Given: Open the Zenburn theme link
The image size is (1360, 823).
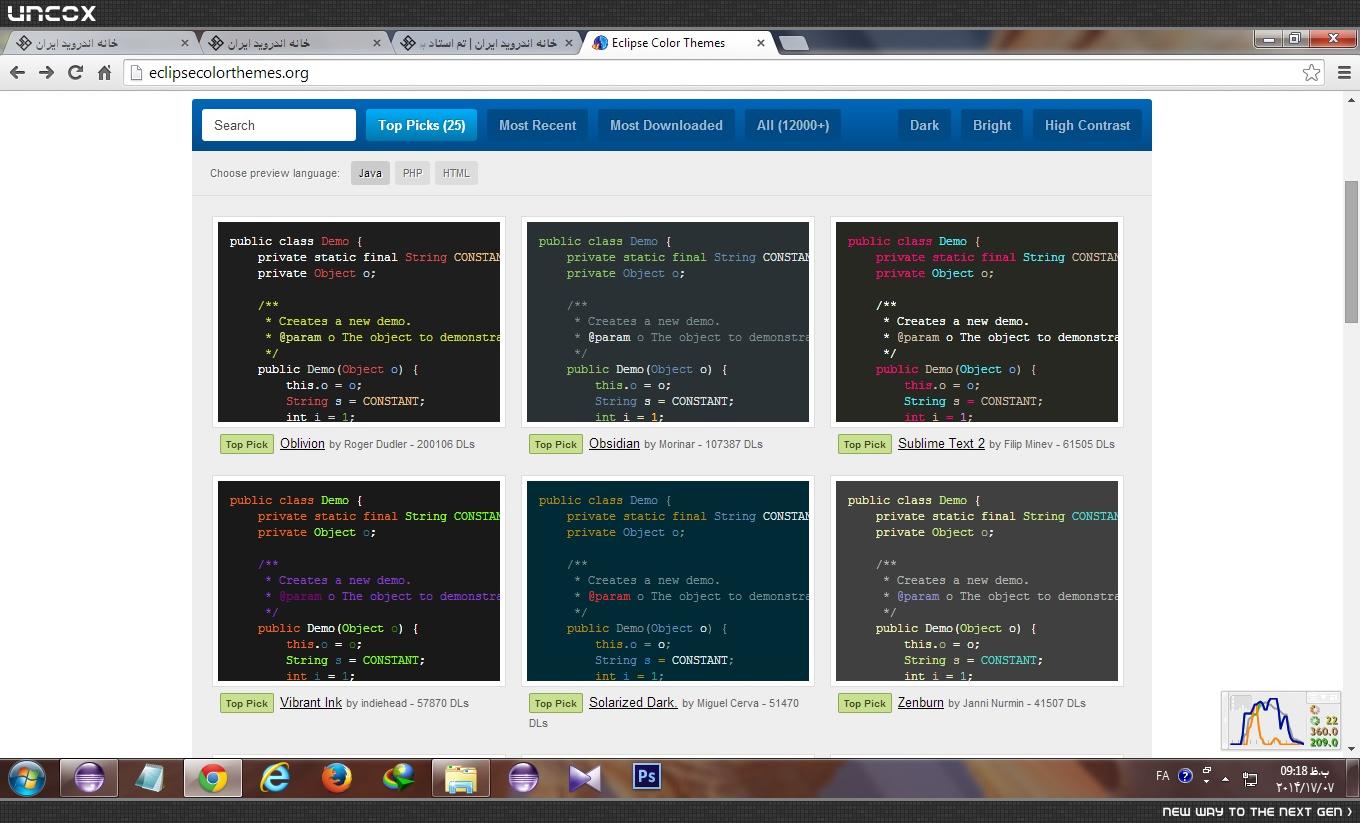Looking at the screenshot, I should point(921,703).
